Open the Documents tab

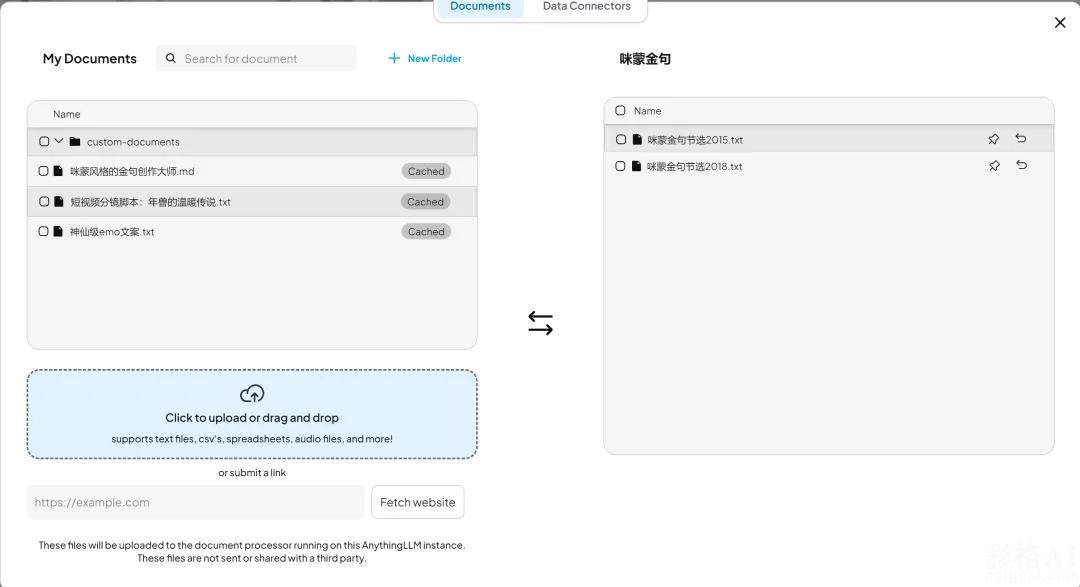pyautogui.click(x=480, y=7)
